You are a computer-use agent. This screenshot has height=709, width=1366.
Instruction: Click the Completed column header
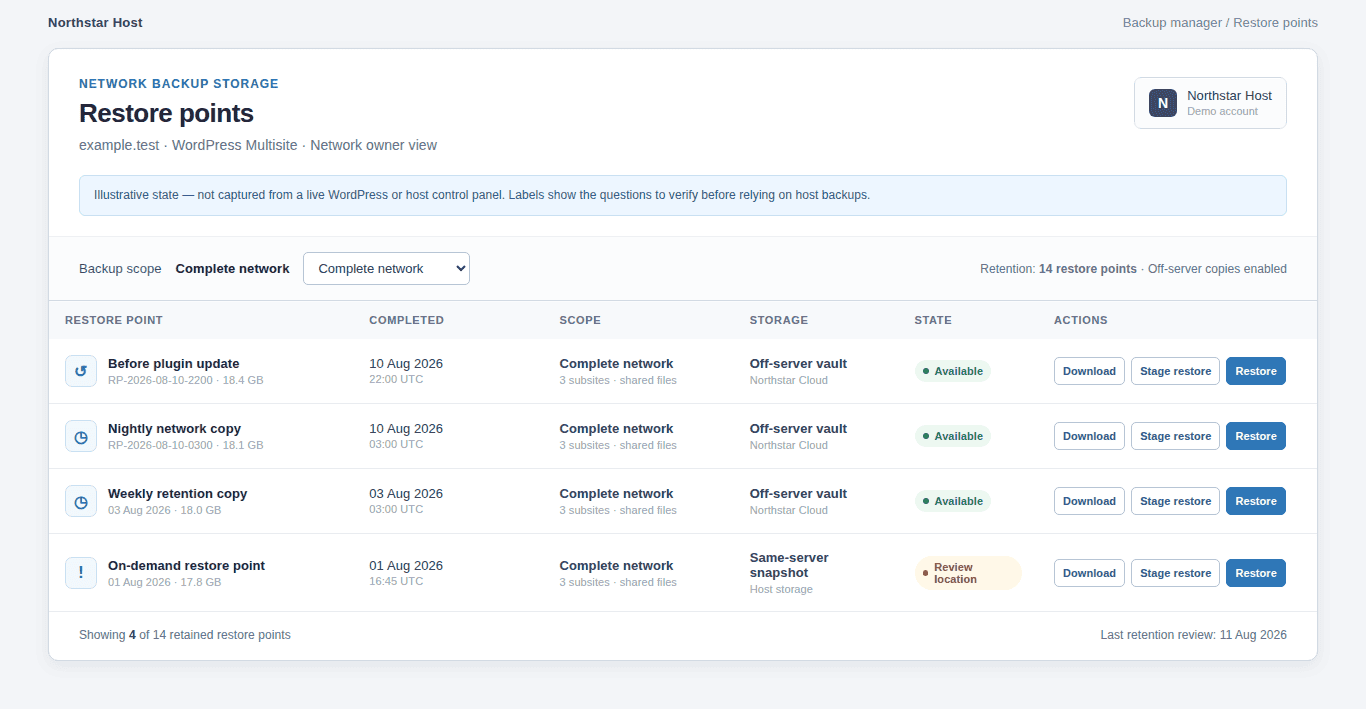tap(406, 320)
